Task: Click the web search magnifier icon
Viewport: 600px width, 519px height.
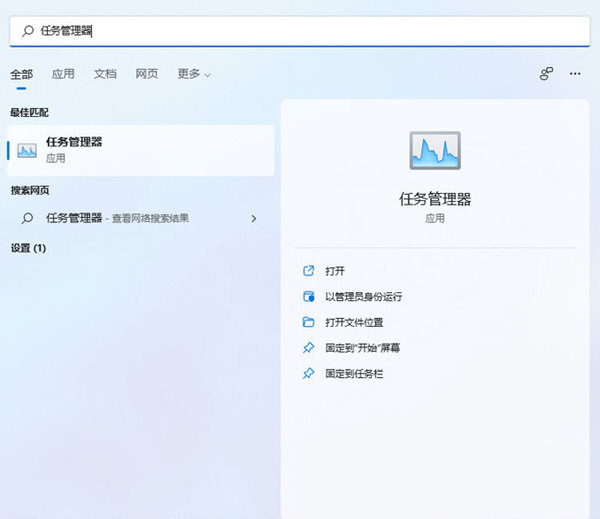Action: [x=27, y=218]
